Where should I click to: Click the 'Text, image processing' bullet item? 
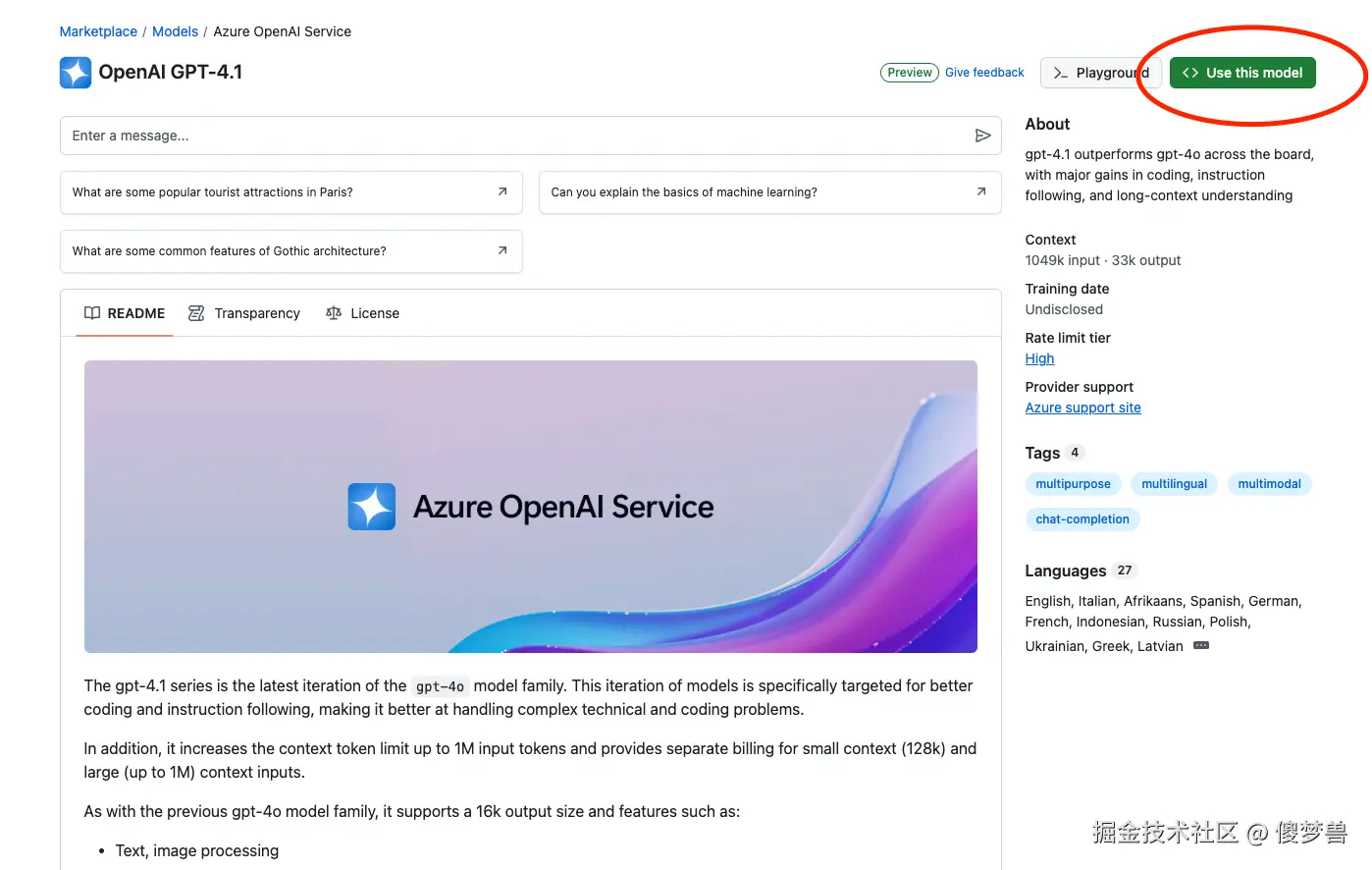(x=196, y=850)
